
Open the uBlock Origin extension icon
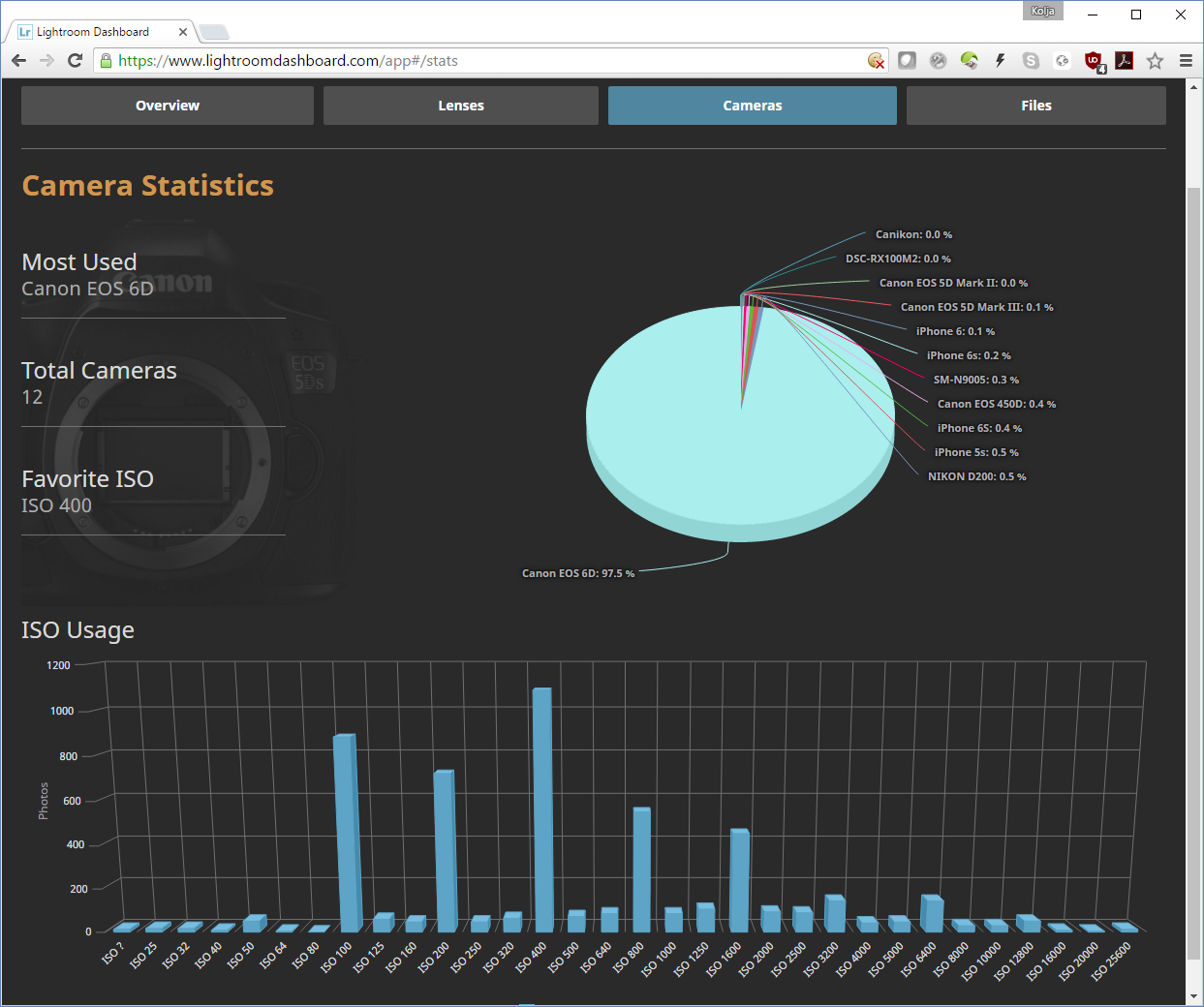(1094, 61)
